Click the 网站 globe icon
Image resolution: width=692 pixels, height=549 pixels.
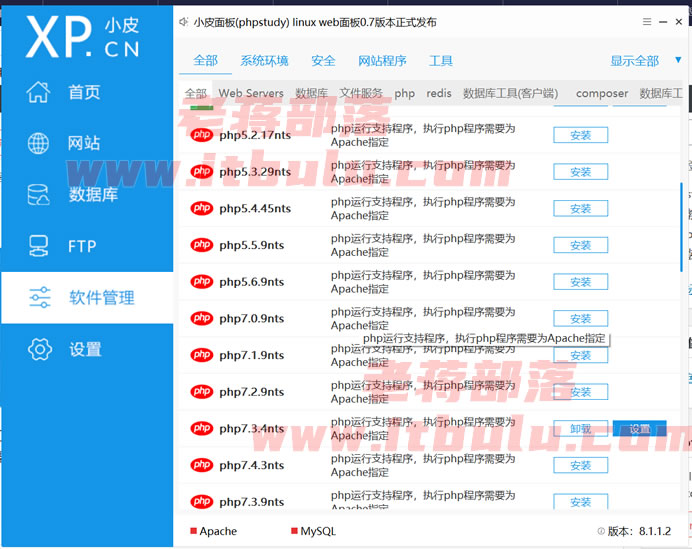[x=38, y=143]
